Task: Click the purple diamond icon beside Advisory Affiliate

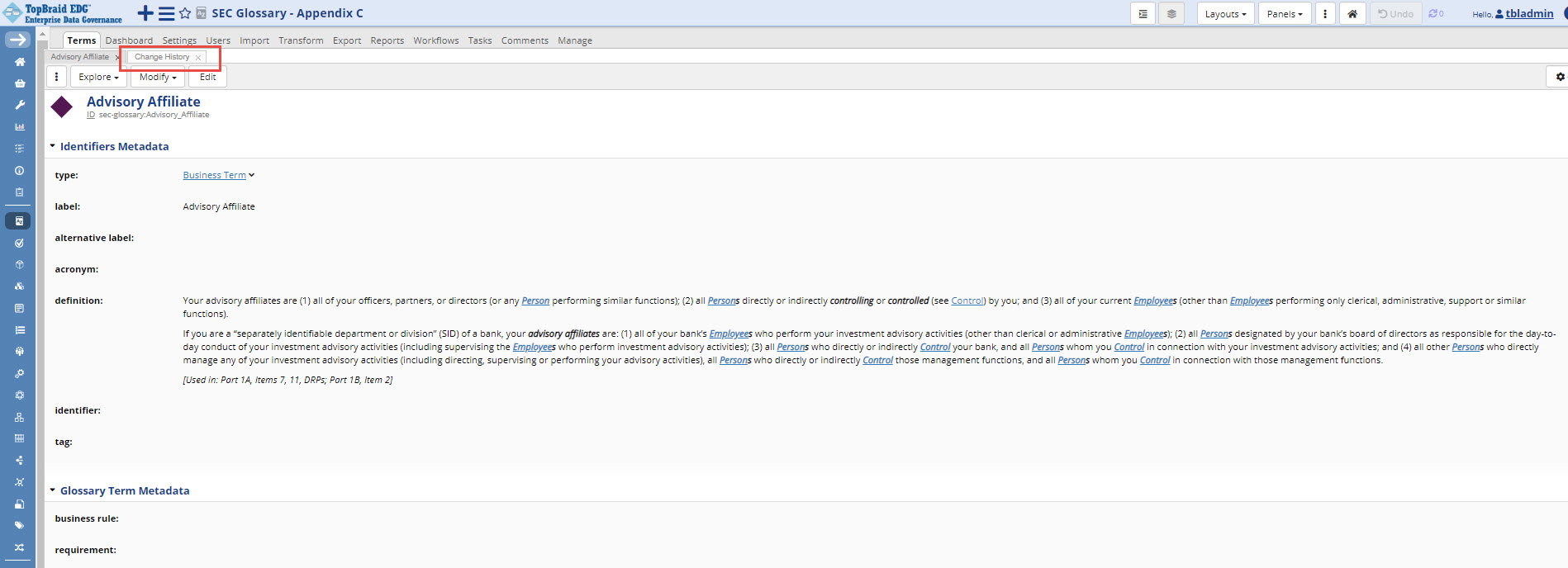Action: pyautogui.click(x=62, y=107)
